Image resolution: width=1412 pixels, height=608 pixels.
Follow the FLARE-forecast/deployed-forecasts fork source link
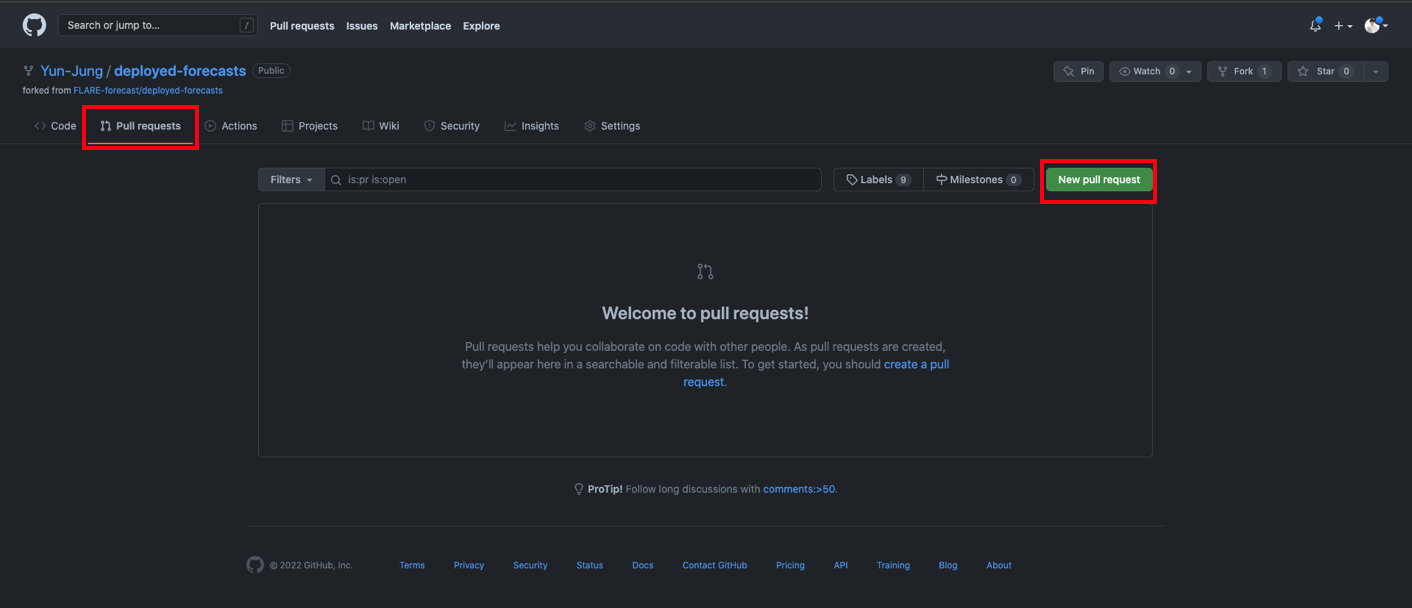[148, 90]
